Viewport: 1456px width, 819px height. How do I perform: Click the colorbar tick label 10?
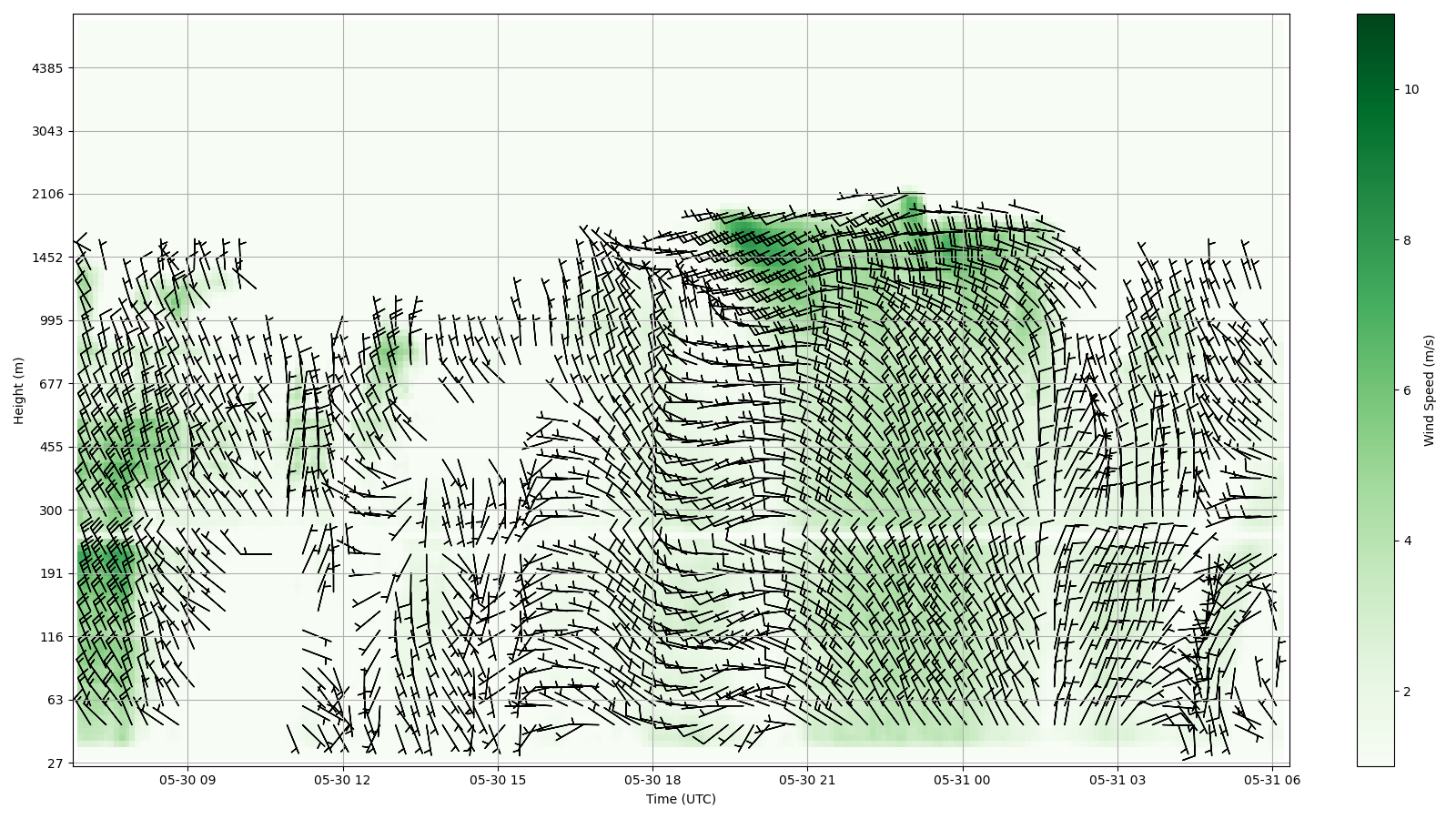tap(1411, 89)
